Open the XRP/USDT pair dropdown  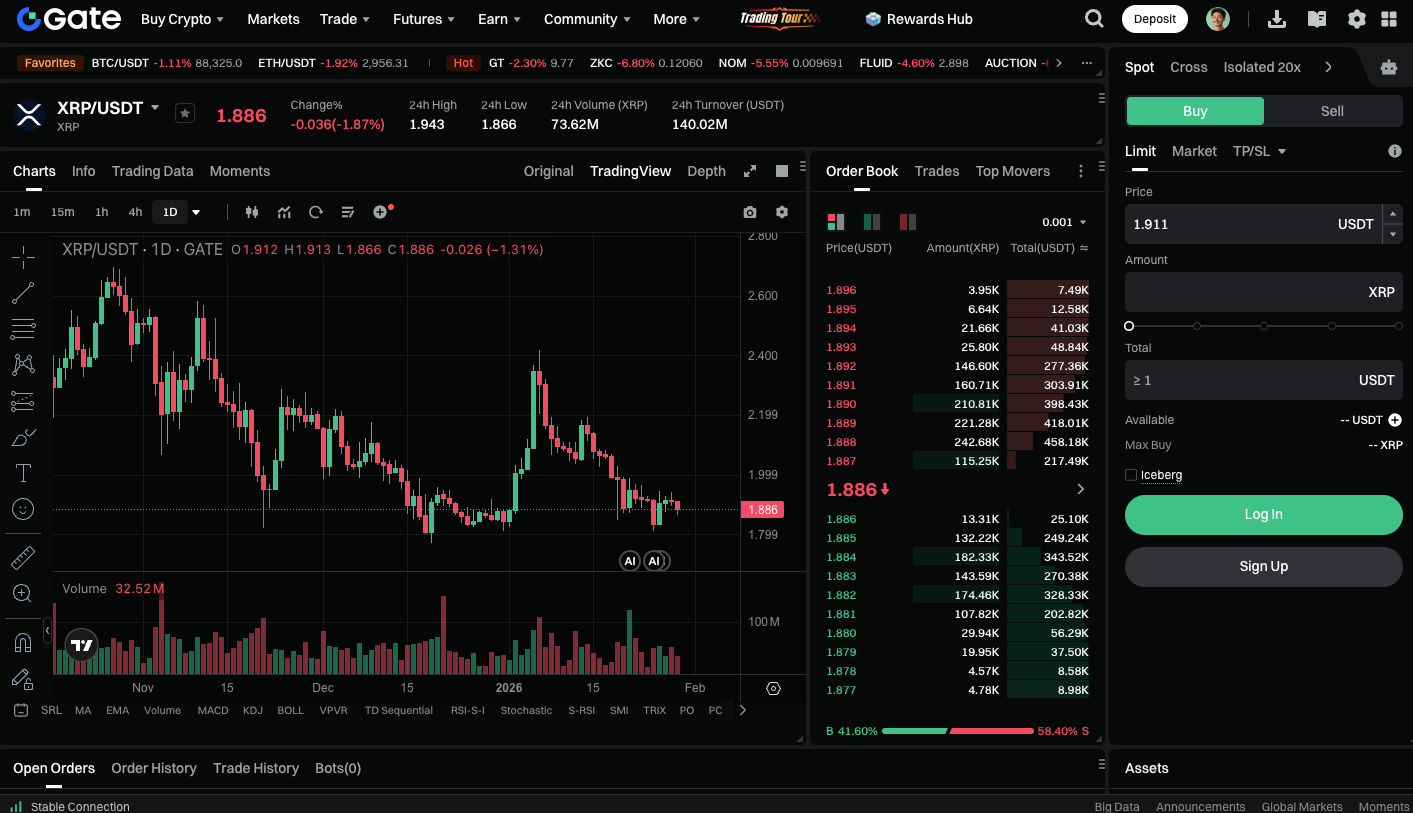point(155,107)
